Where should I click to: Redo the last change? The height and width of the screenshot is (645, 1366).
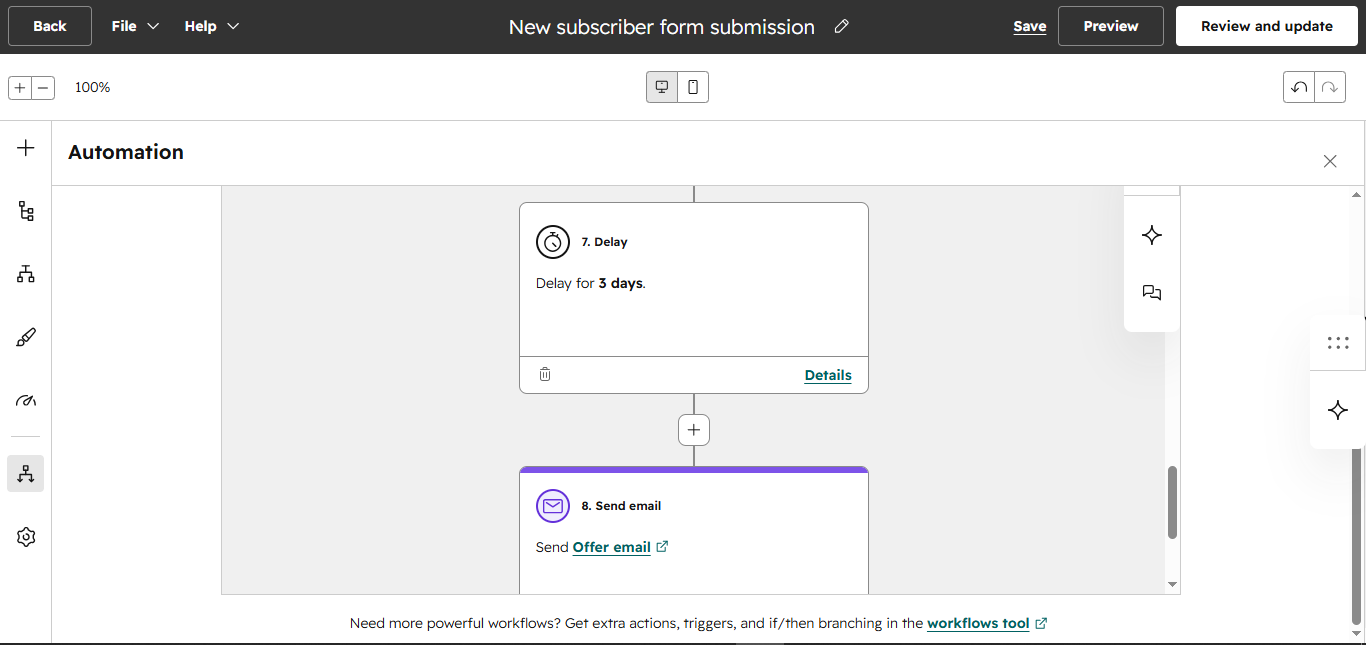coord(1329,87)
